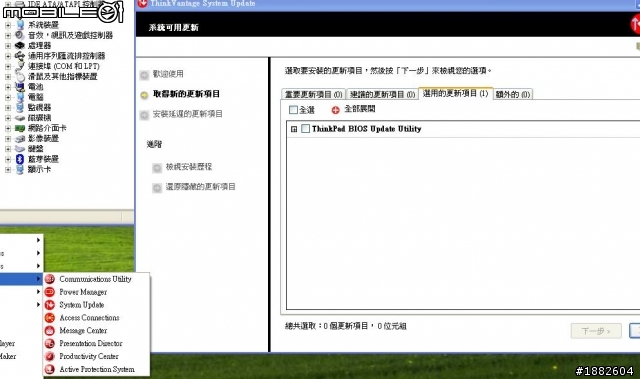Open Productivity Center from the menu

(89, 356)
